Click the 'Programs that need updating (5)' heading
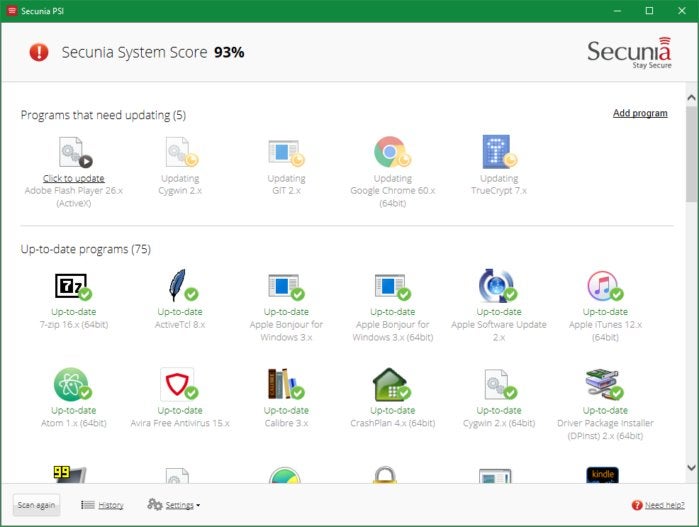Viewport: 699px width, 527px height. (103, 115)
